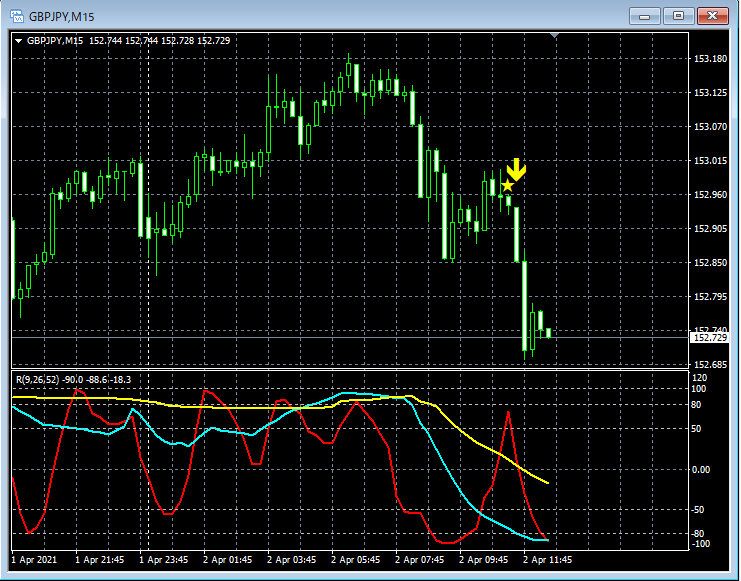Click indicator scale value -50
741x581 pixels.
click(x=698, y=510)
